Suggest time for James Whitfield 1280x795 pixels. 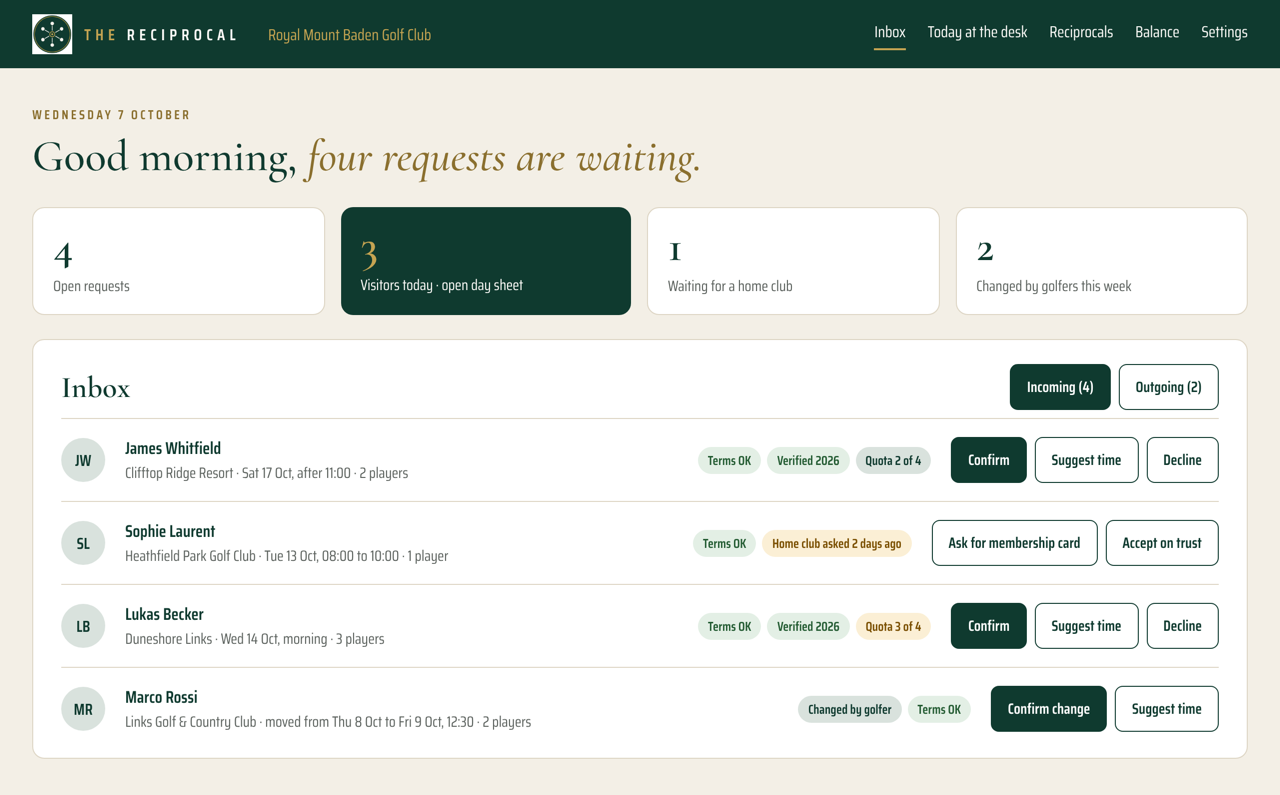1087,460
